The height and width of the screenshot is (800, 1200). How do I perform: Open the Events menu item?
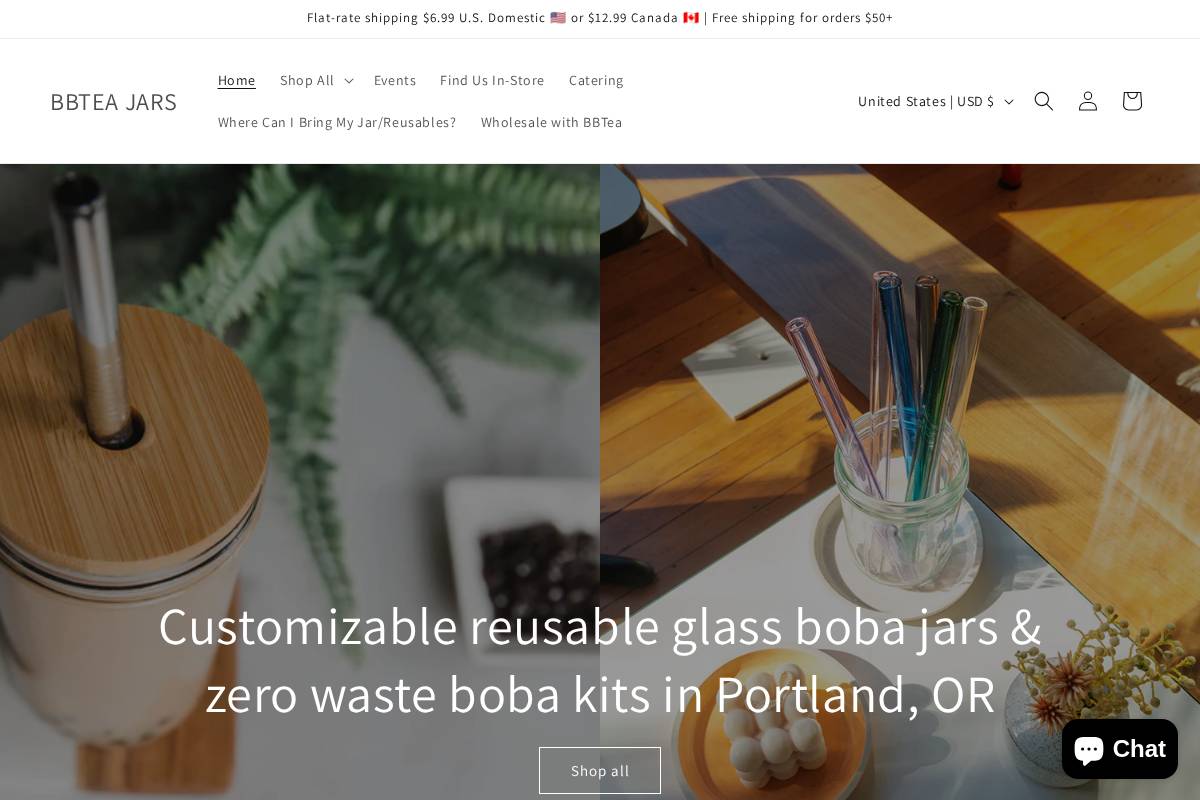[x=395, y=80]
